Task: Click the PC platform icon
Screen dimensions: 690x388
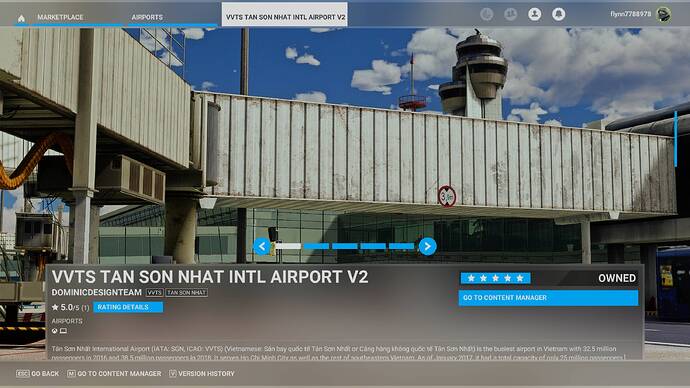Action: tap(63, 331)
